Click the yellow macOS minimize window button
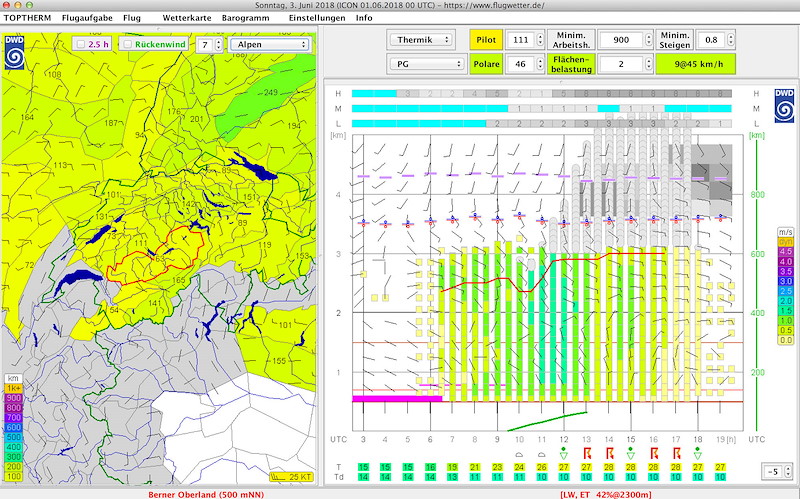This screenshot has height=499, width=800. point(18,5)
